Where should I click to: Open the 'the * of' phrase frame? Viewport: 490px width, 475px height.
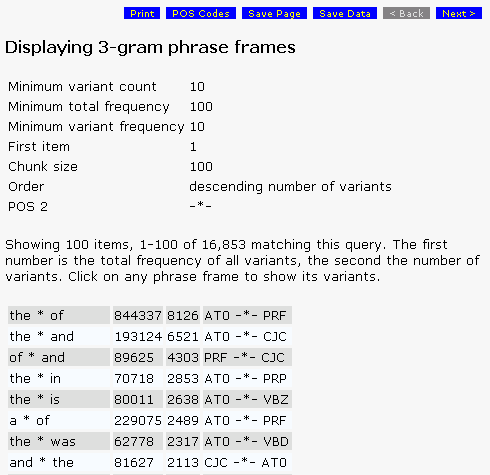coord(36,315)
